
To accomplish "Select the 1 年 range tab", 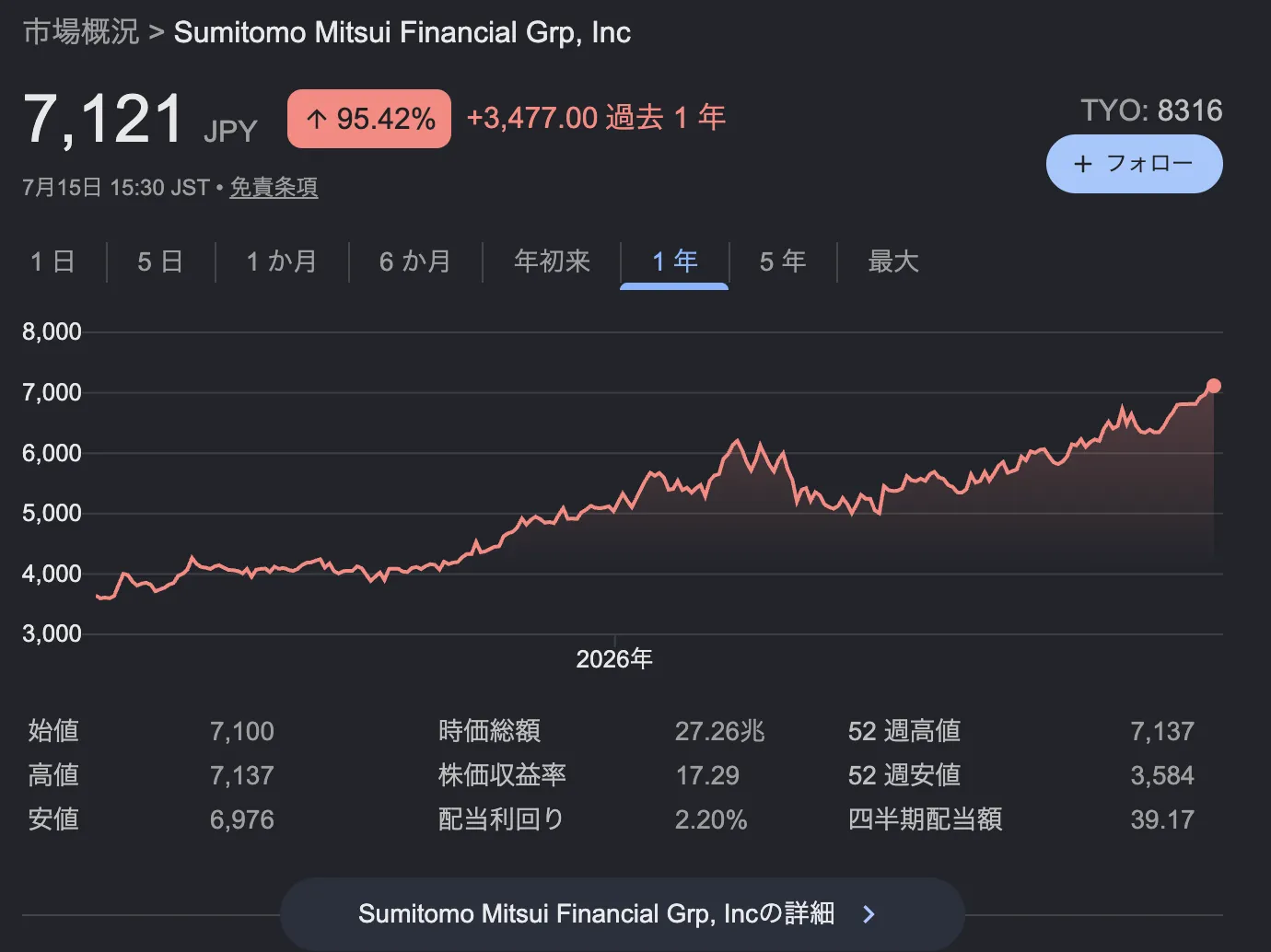I will point(674,261).
